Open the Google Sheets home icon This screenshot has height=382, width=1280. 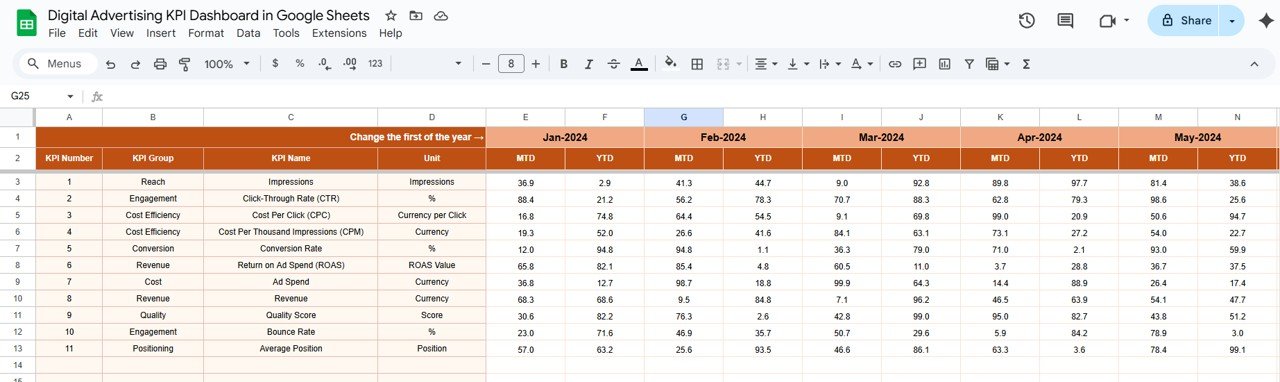(26, 23)
